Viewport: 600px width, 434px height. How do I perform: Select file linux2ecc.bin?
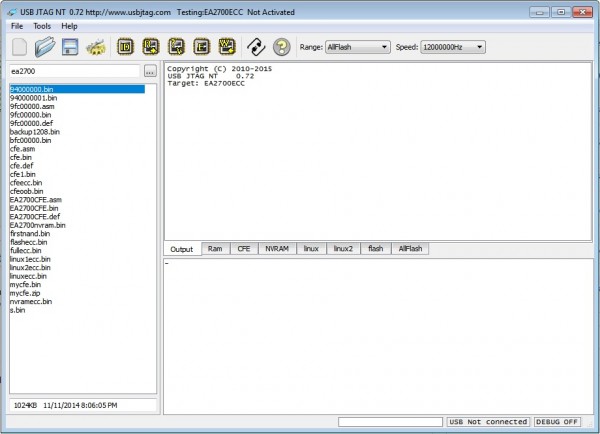click(30, 268)
